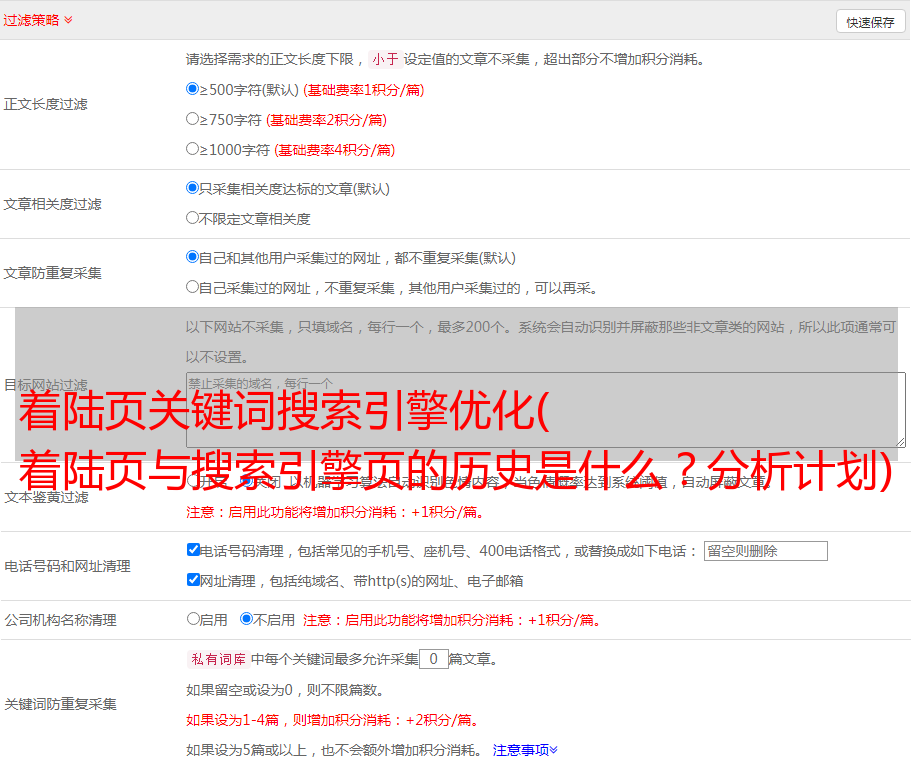Collapse the 过滤策略 section header
Image resolution: width=912 pixels, height=768 pixels.
coord(38,20)
